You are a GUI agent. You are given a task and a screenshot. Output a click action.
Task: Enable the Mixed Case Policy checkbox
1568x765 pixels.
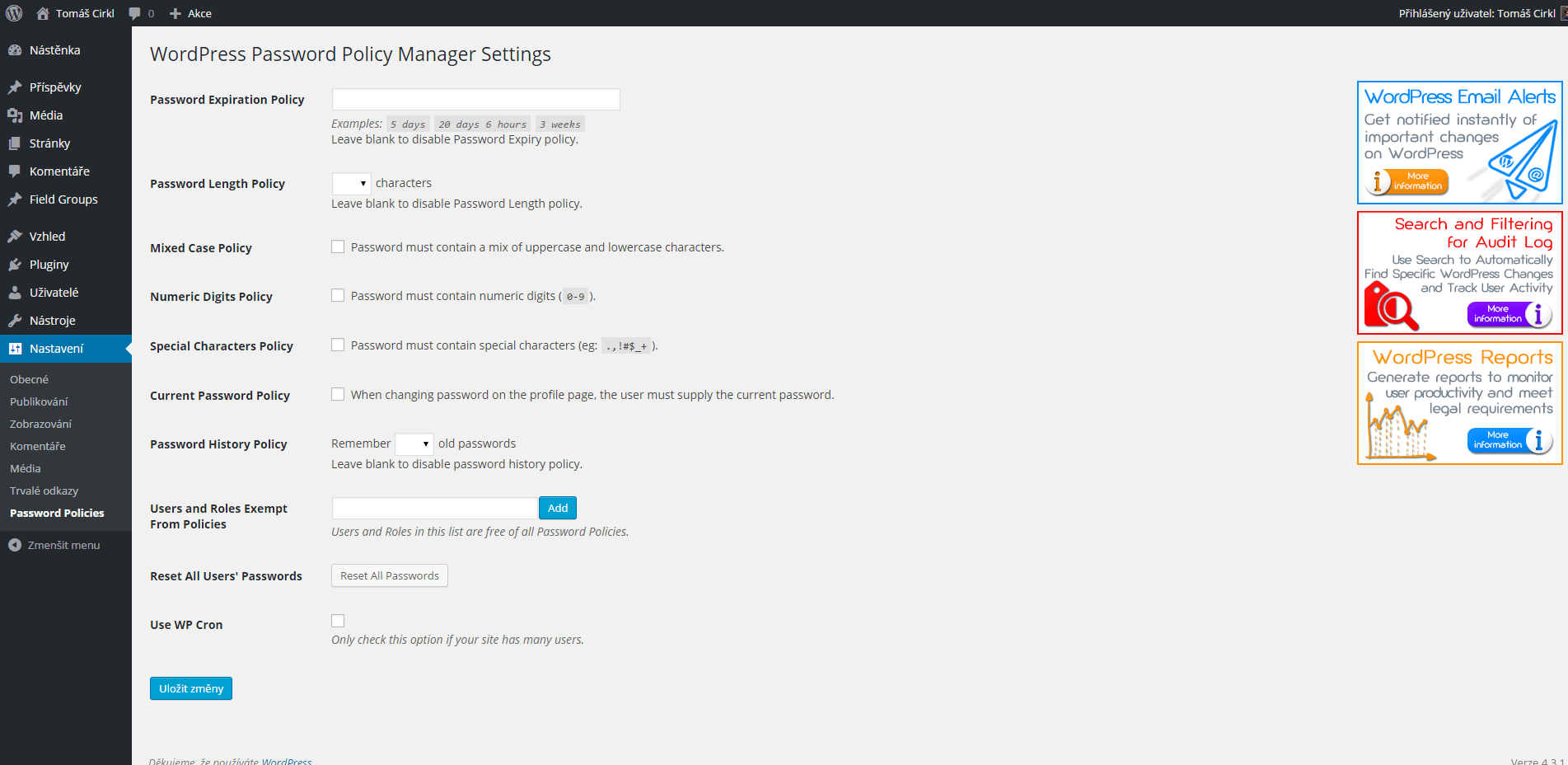coord(338,246)
